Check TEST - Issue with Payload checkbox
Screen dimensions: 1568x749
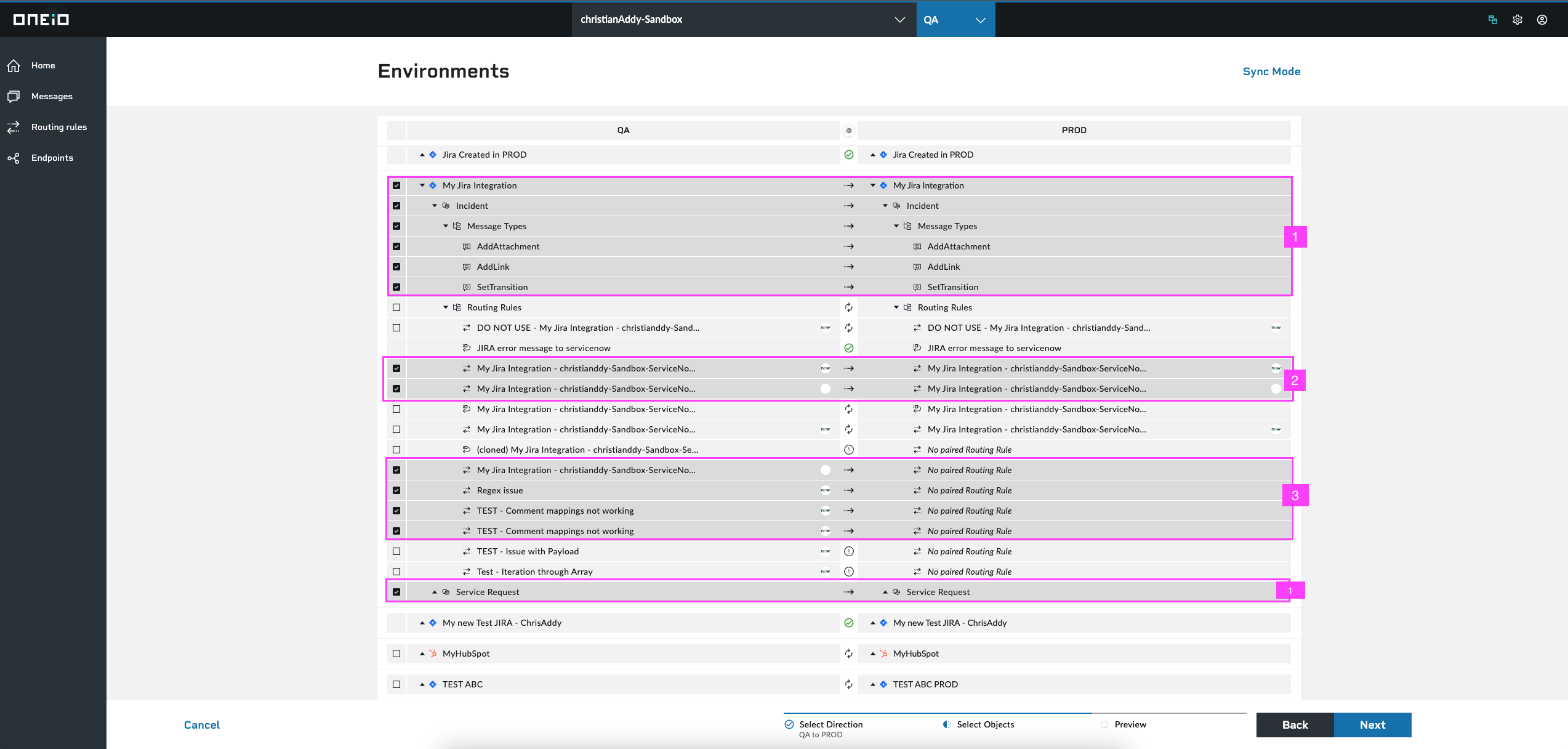pyautogui.click(x=396, y=551)
